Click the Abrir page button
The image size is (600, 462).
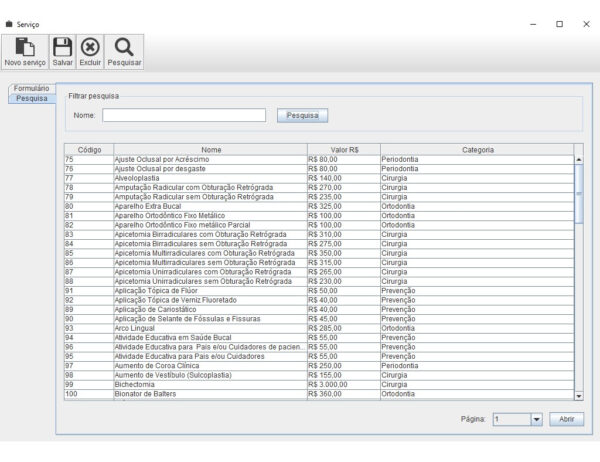566,419
